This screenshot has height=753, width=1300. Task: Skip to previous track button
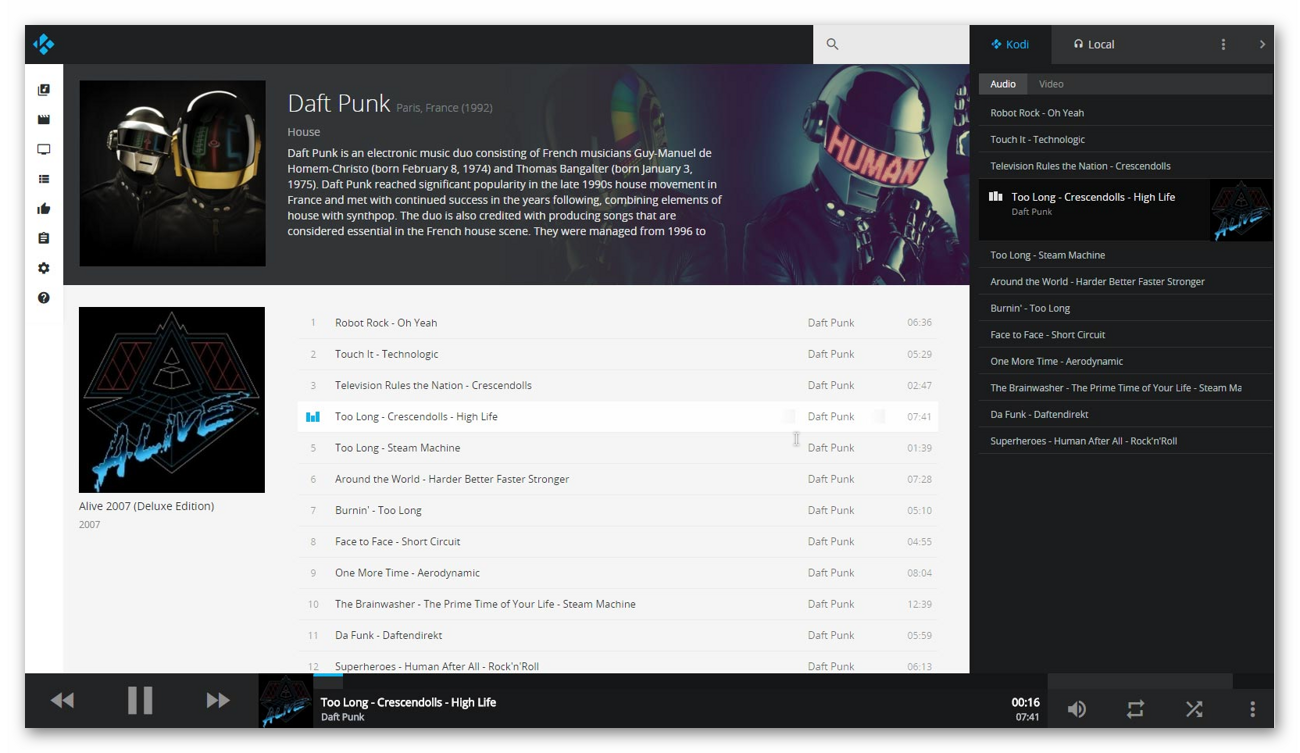(x=62, y=701)
